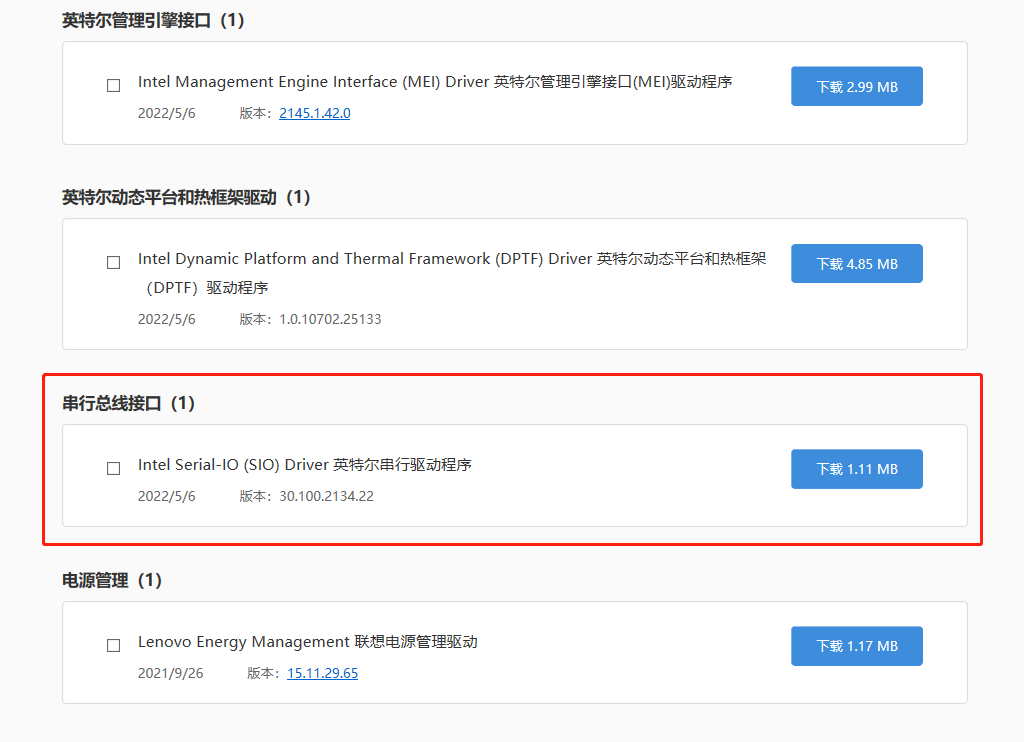The image size is (1024, 742).
Task: Download the 1.11 MB Serial-IO driver
Action: click(856, 469)
